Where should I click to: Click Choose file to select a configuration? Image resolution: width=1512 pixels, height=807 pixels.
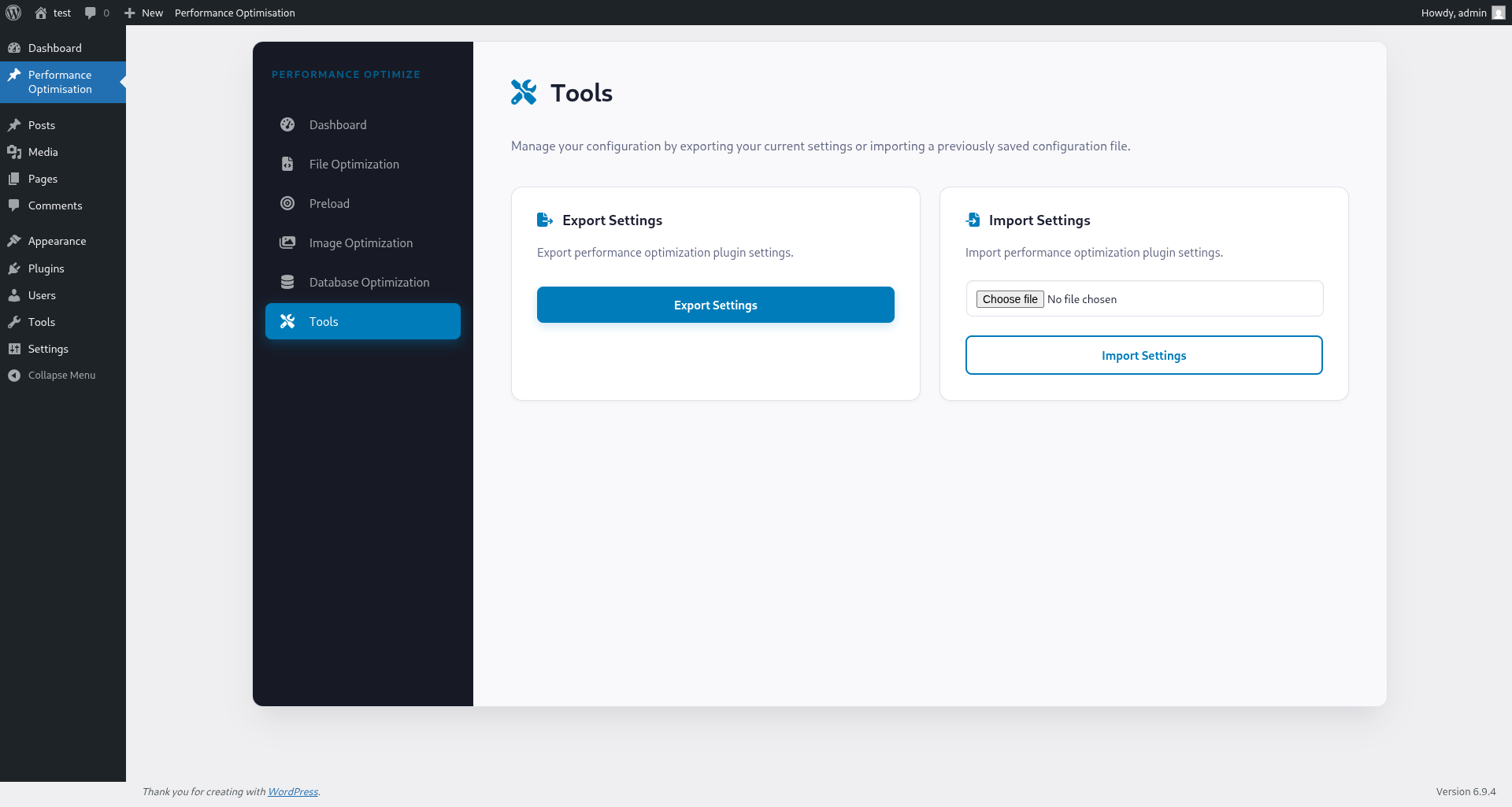(1010, 298)
